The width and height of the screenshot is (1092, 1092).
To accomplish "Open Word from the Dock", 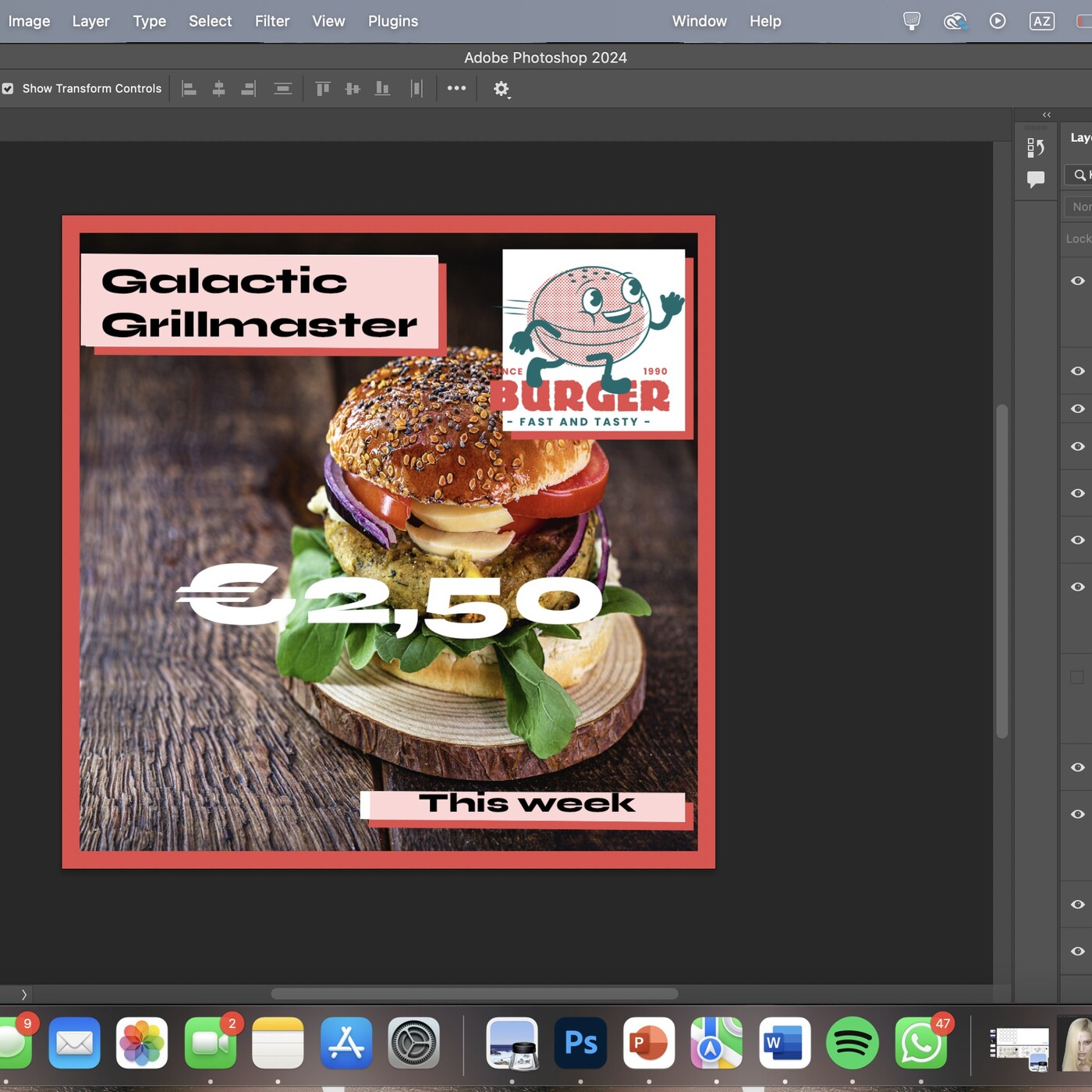I will (x=785, y=1043).
